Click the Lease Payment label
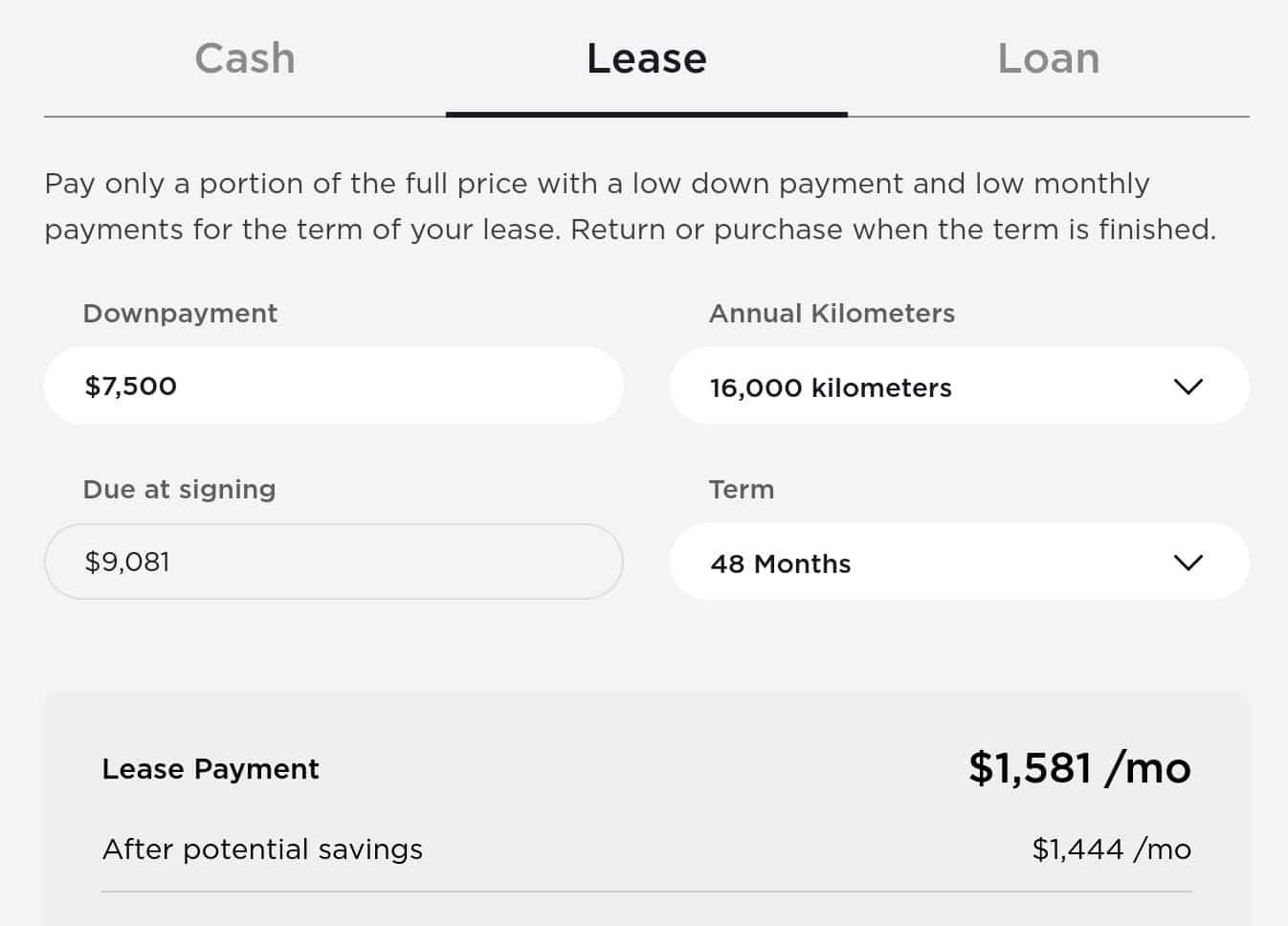The width and height of the screenshot is (1288, 926). 211,769
